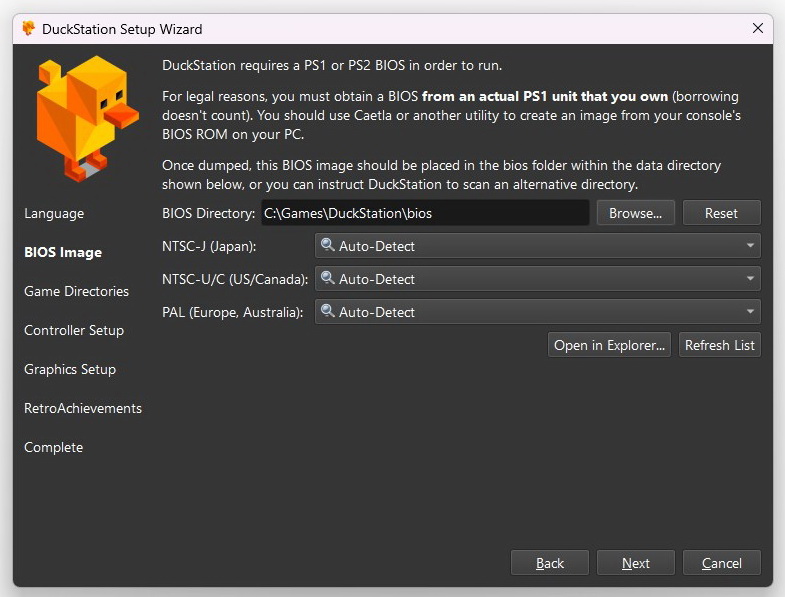This screenshot has width=785, height=597.
Task: Open the NTSC-U/C (US/Canada) BIOS dropdown
Action: 538,279
